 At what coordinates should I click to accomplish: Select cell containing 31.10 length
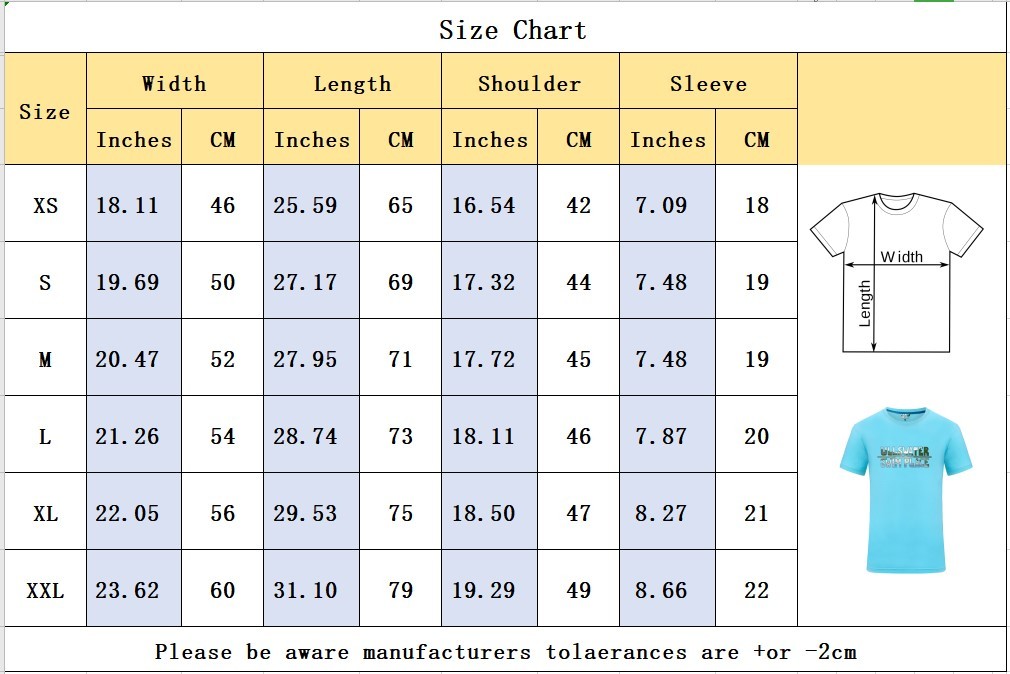[x=312, y=588]
